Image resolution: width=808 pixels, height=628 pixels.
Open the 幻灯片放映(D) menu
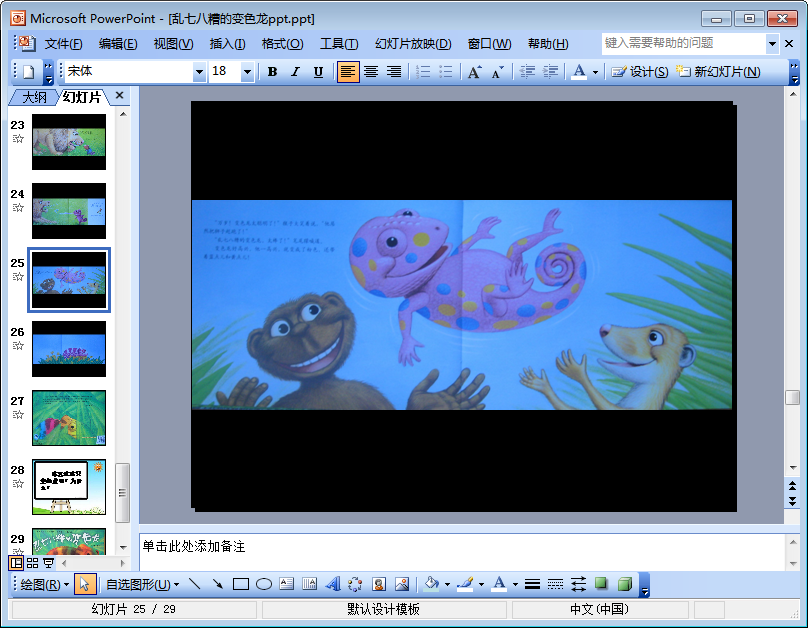click(413, 44)
